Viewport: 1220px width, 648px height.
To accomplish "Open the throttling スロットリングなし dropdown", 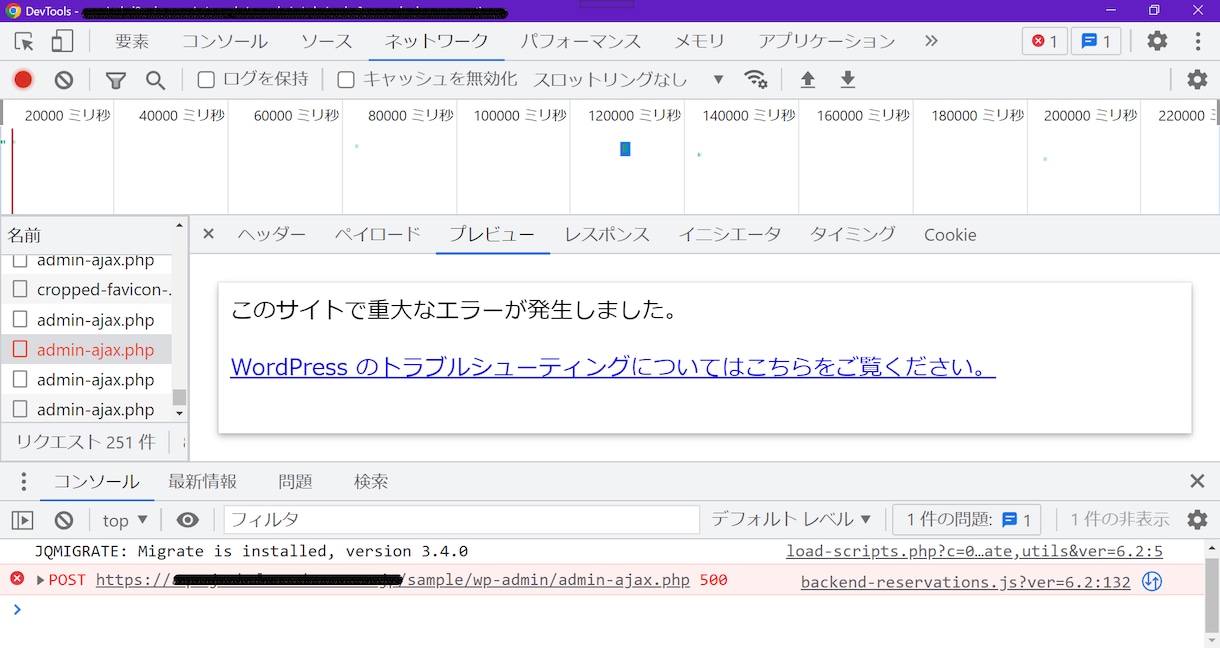I will 628,79.
